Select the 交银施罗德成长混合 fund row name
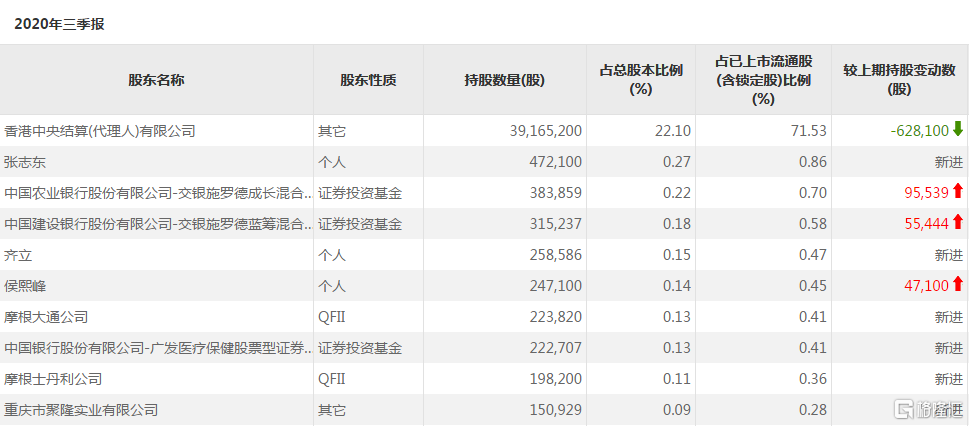 click(x=157, y=193)
